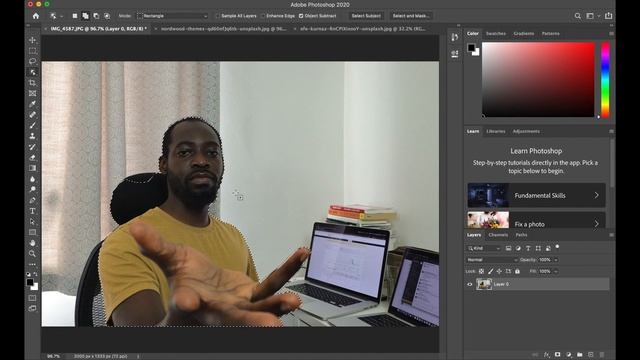Switch to the Libraries tab
640x360 pixels.
point(496,131)
